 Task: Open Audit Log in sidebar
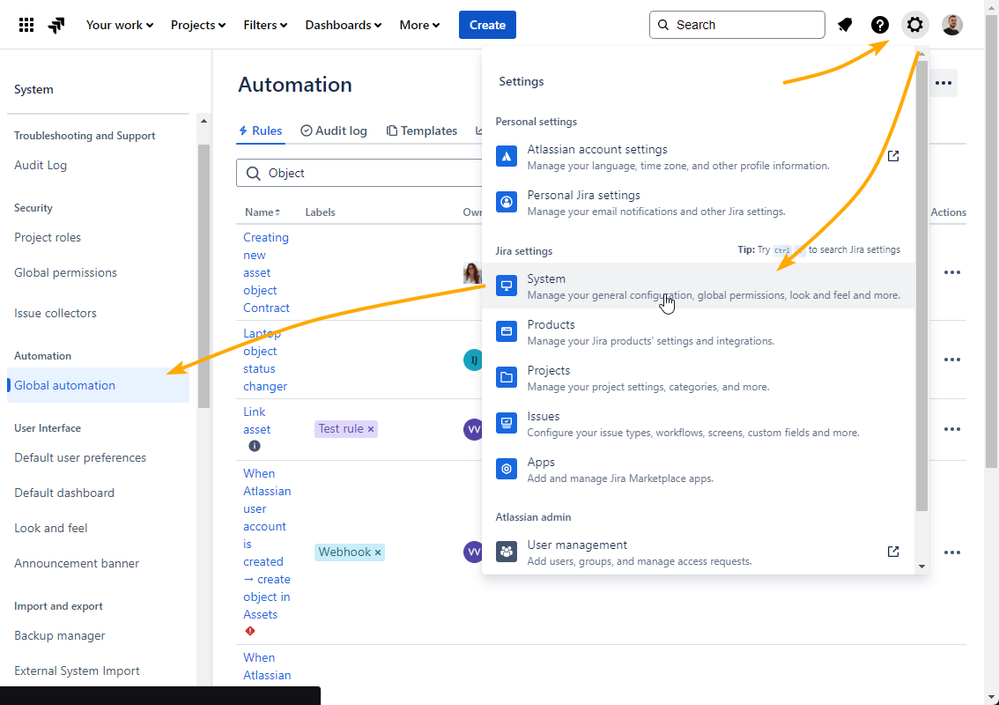pyautogui.click(x=41, y=165)
